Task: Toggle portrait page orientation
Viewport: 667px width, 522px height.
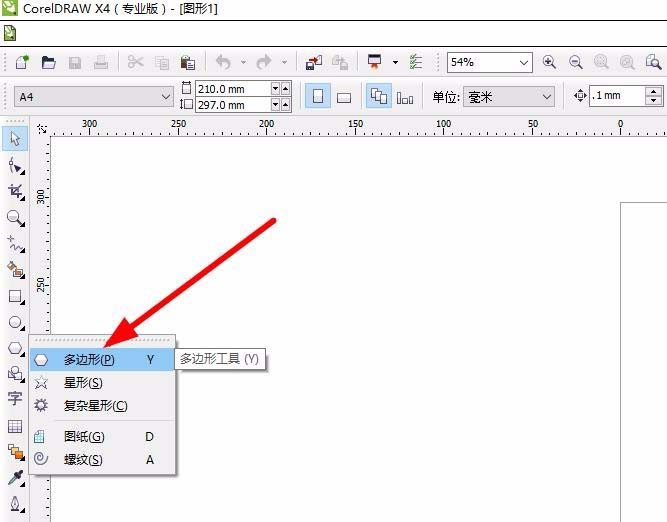Action: [317, 97]
